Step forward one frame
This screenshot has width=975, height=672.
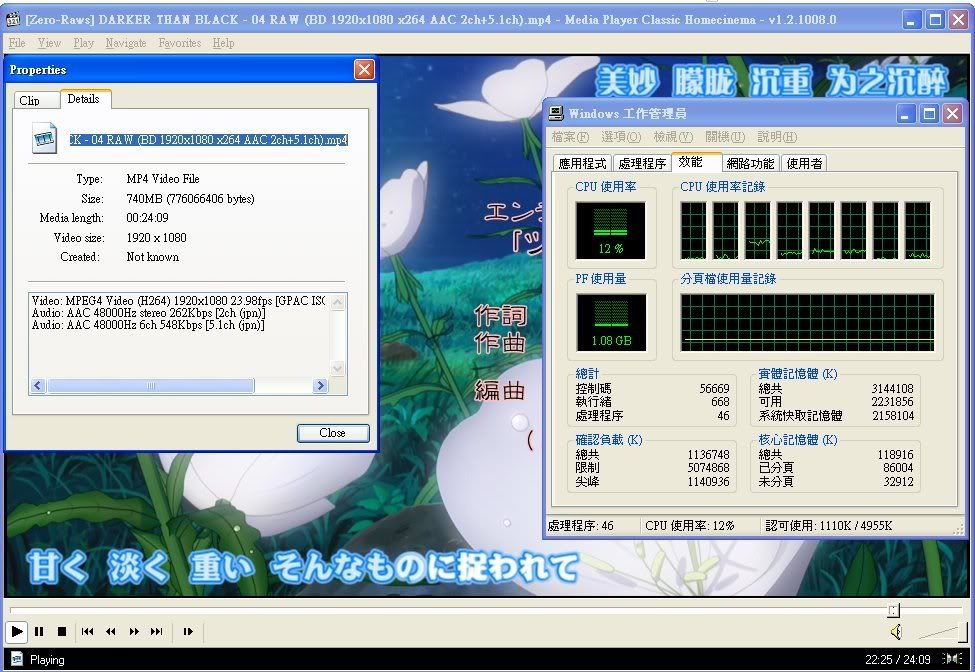pos(188,632)
